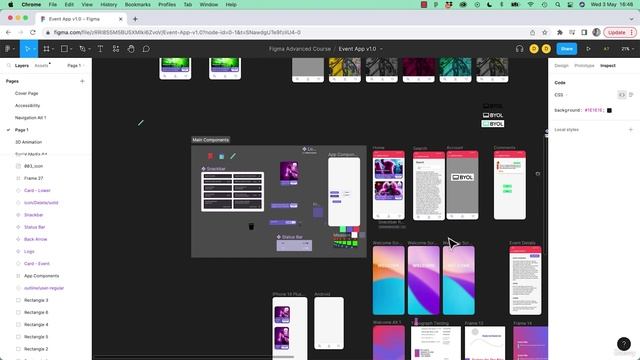
Task: Reload the page in Chrome
Action: (33, 32)
